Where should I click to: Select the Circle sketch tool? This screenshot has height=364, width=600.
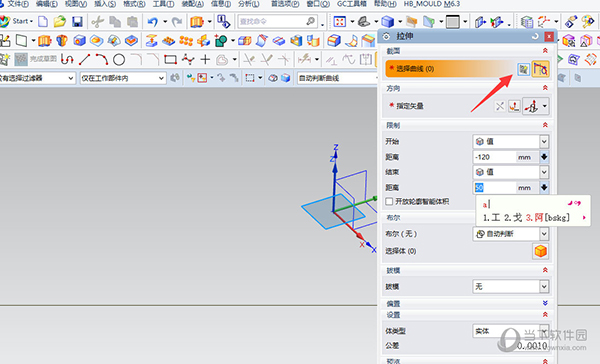point(119,59)
